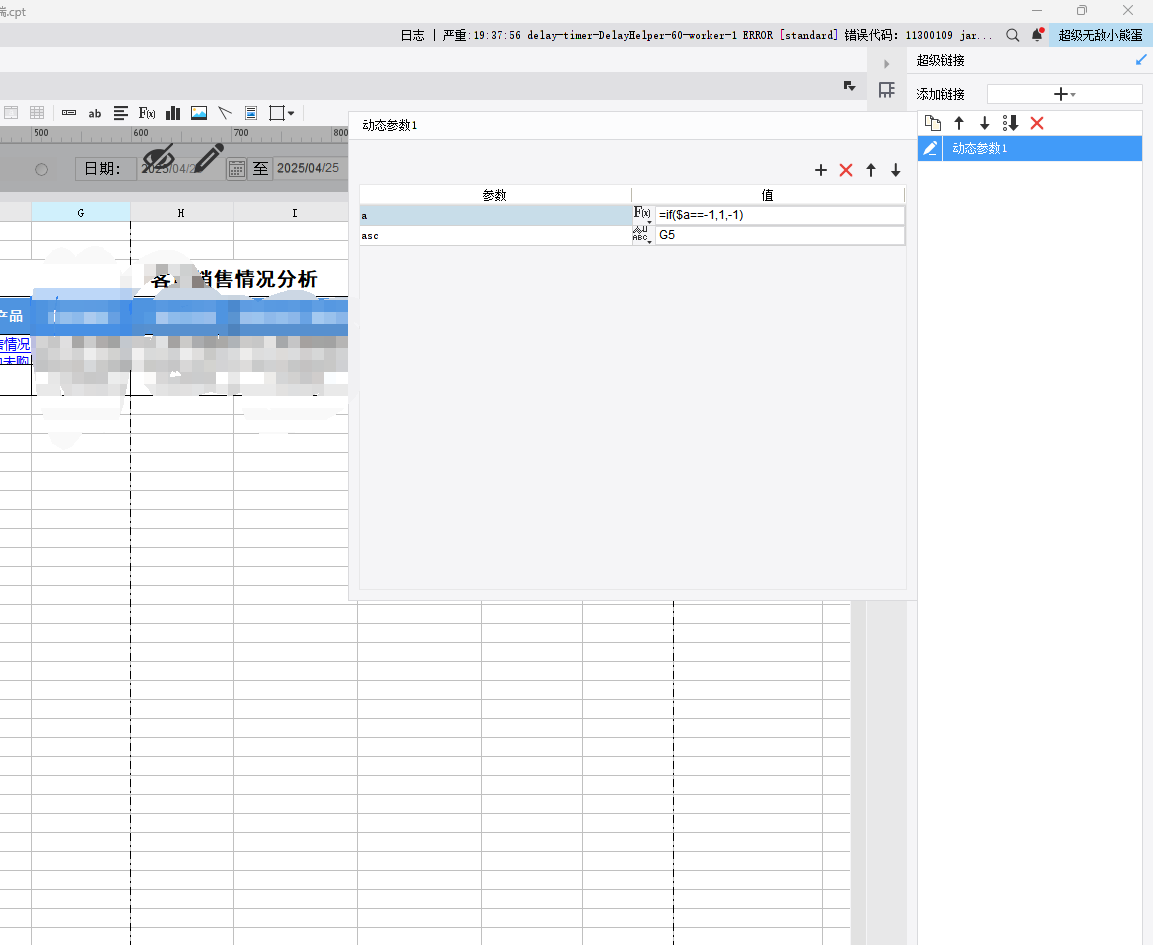Select the radio button beside 日期
The width and height of the screenshot is (1153, 945).
click(x=41, y=169)
